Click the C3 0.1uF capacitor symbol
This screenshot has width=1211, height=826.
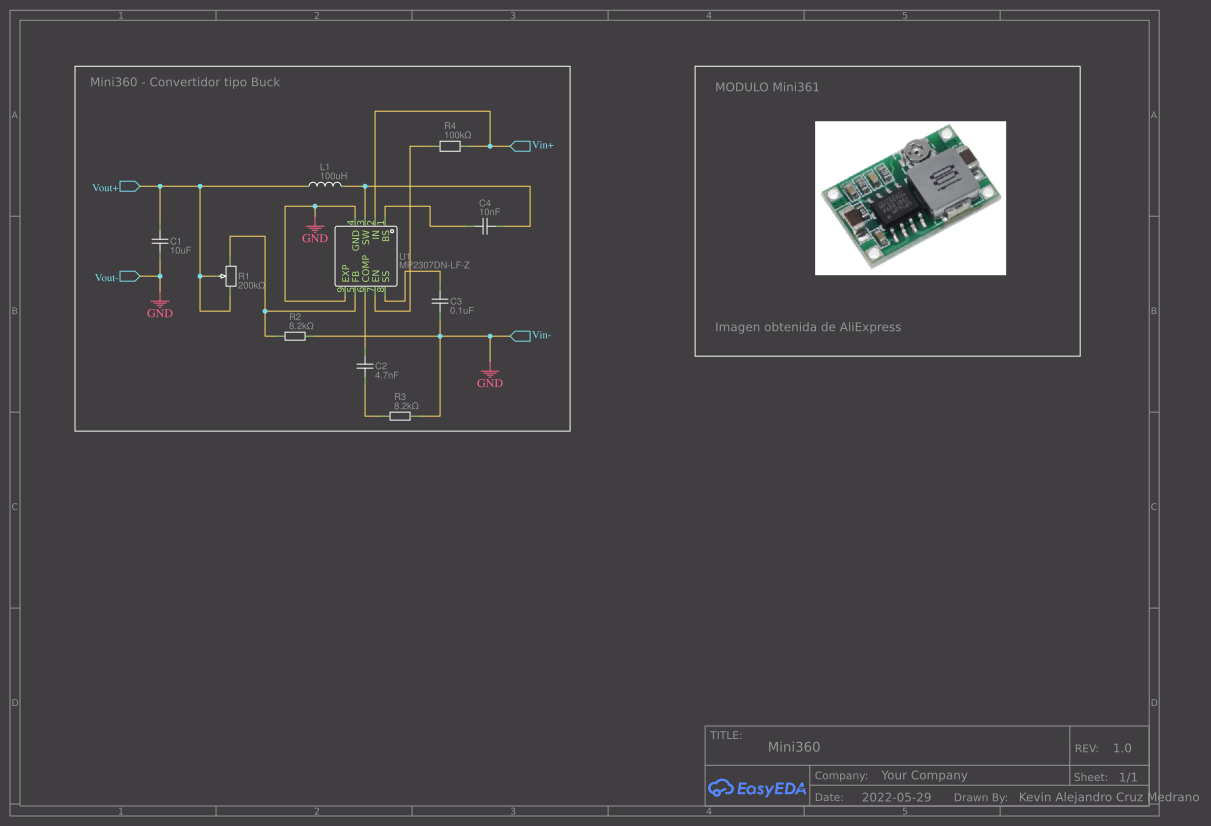point(439,301)
